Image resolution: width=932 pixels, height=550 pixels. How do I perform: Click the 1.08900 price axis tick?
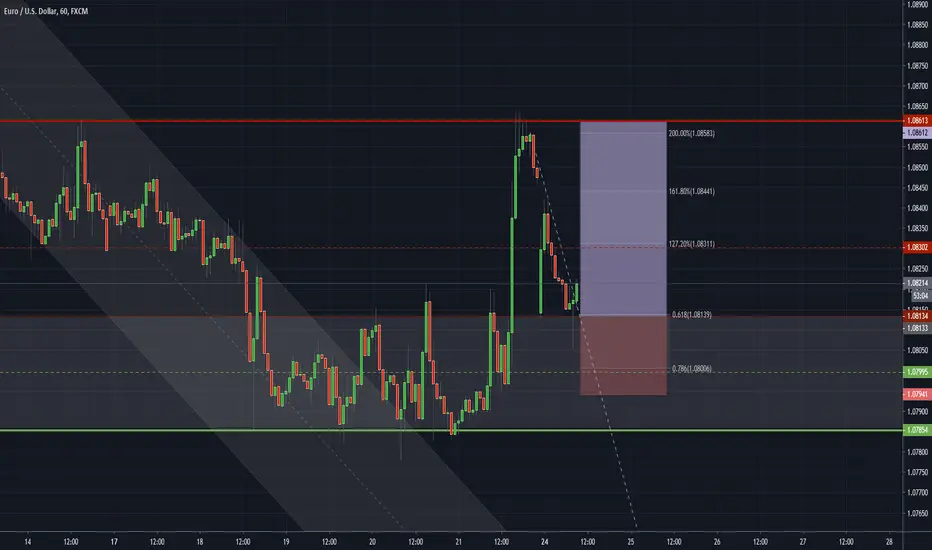pos(917,4)
